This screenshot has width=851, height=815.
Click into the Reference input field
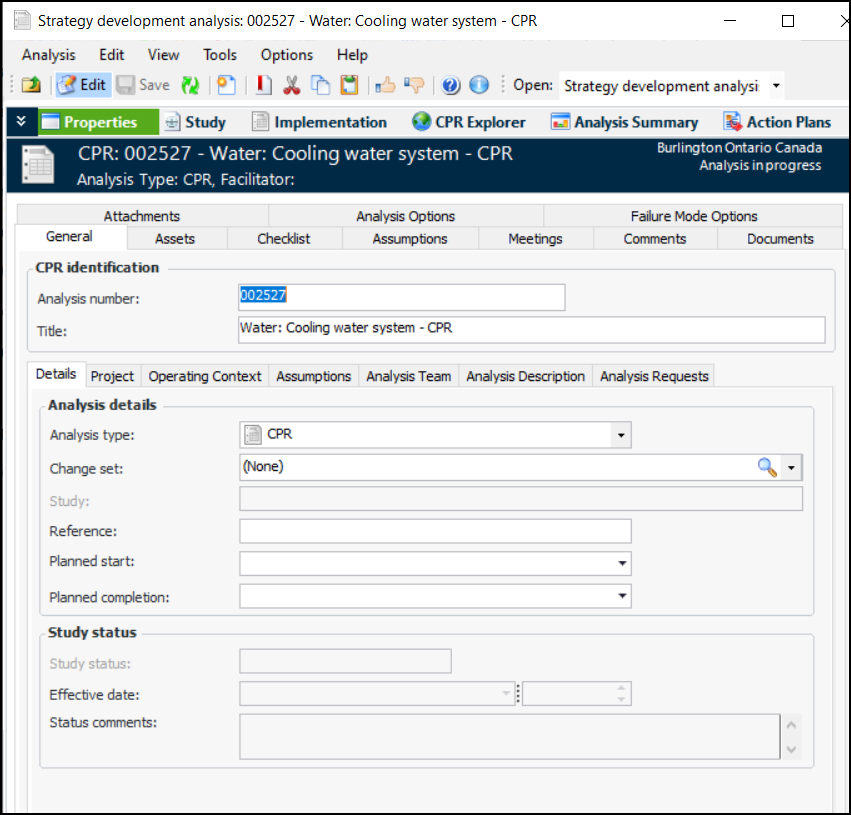(x=435, y=531)
